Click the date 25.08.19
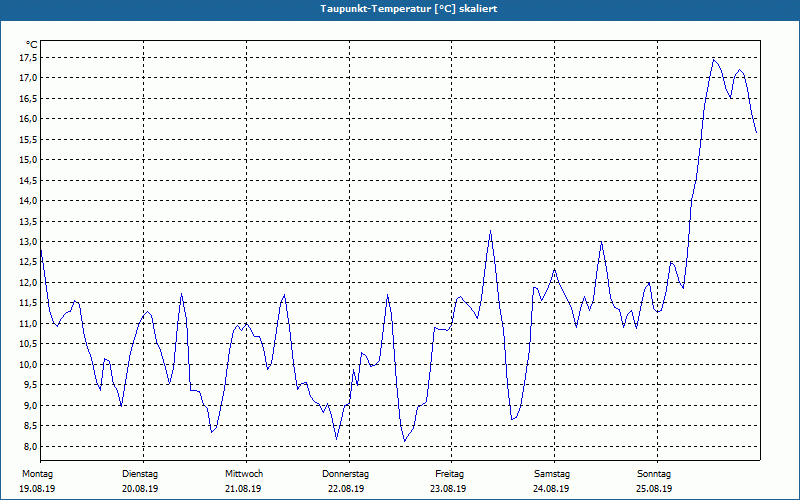800x500 pixels. click(x=654, y=489)
